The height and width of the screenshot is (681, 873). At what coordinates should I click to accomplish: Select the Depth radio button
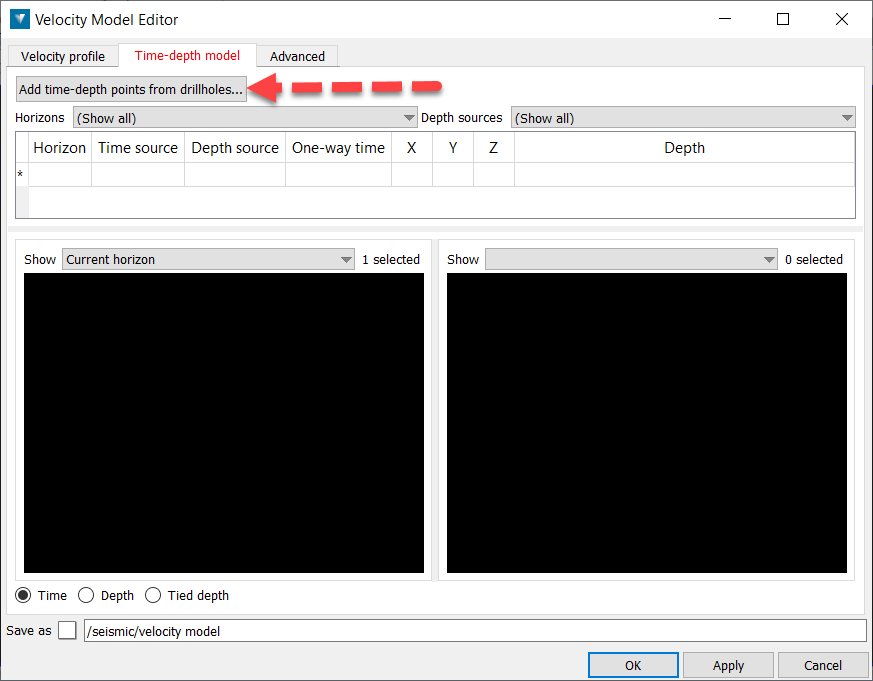pos(86,595)
